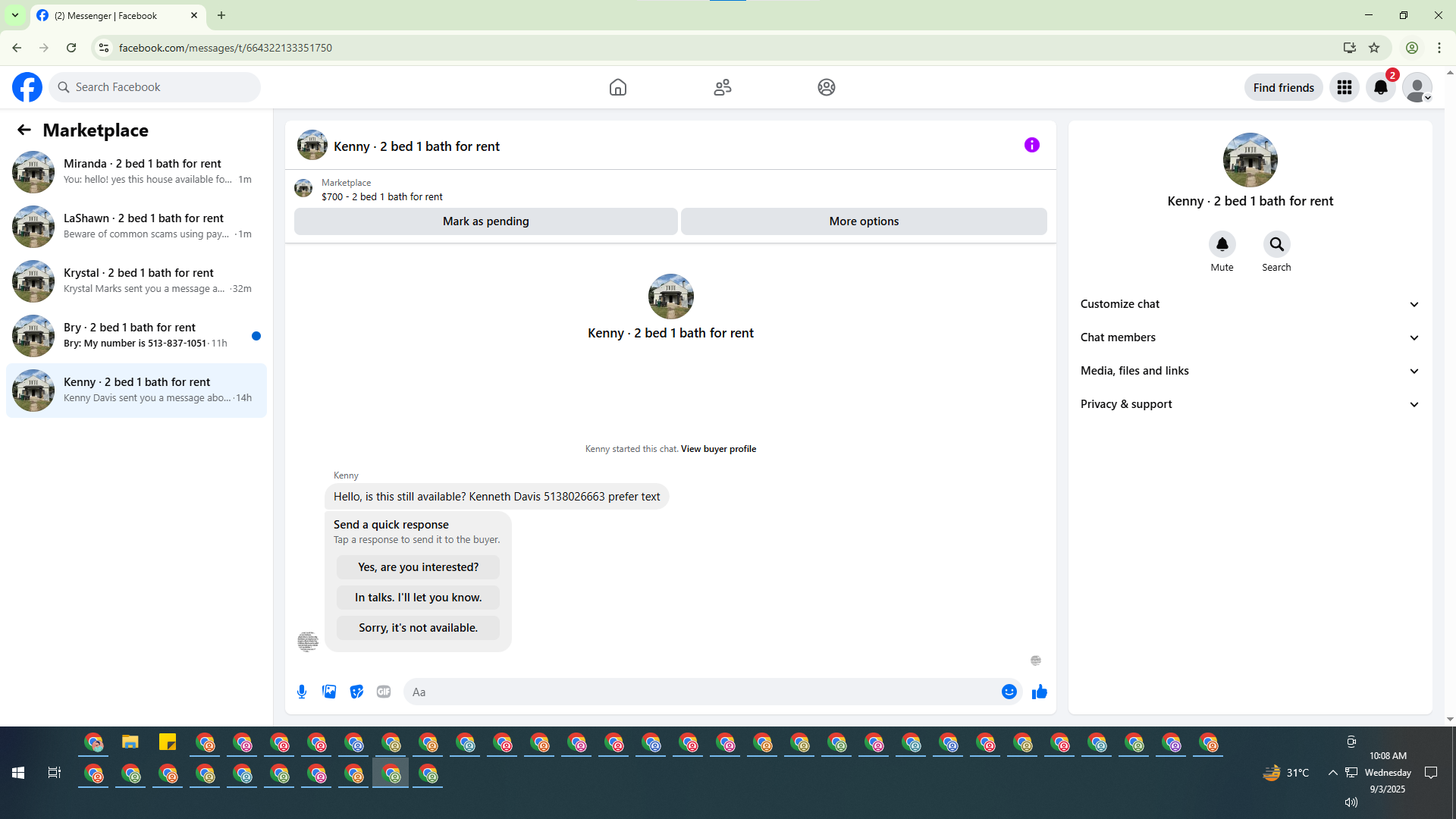This screenshot has height=819, width=1456.
Task: Open the notifications bell
Action: click(x=1381, y=87)
